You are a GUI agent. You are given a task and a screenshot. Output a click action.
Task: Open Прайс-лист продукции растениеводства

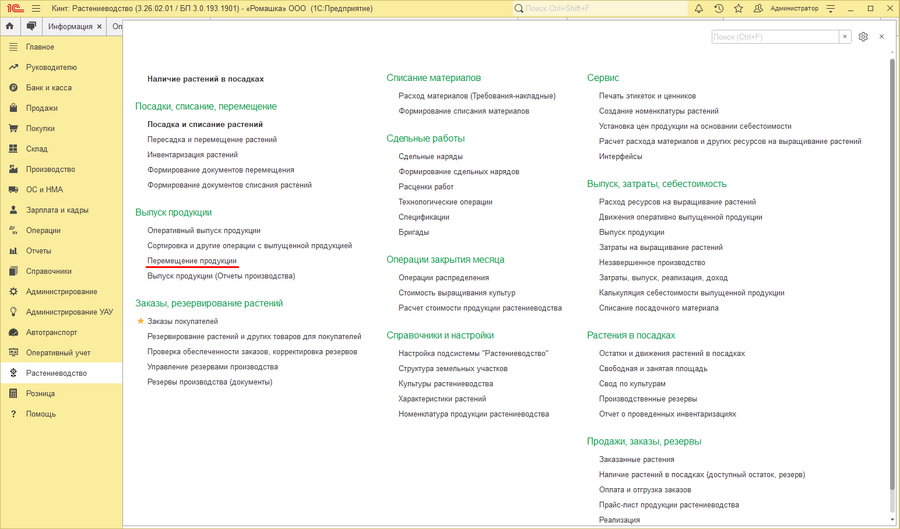[x=669, y=505]
